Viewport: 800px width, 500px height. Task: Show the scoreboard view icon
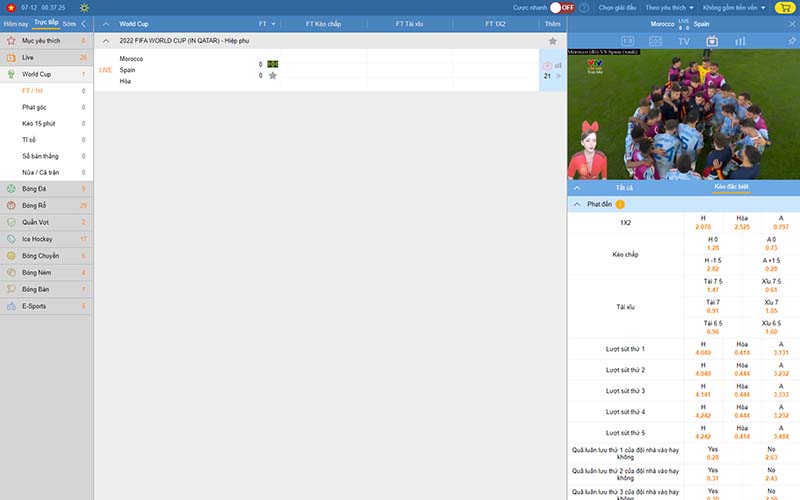click(x=628, y=41)
